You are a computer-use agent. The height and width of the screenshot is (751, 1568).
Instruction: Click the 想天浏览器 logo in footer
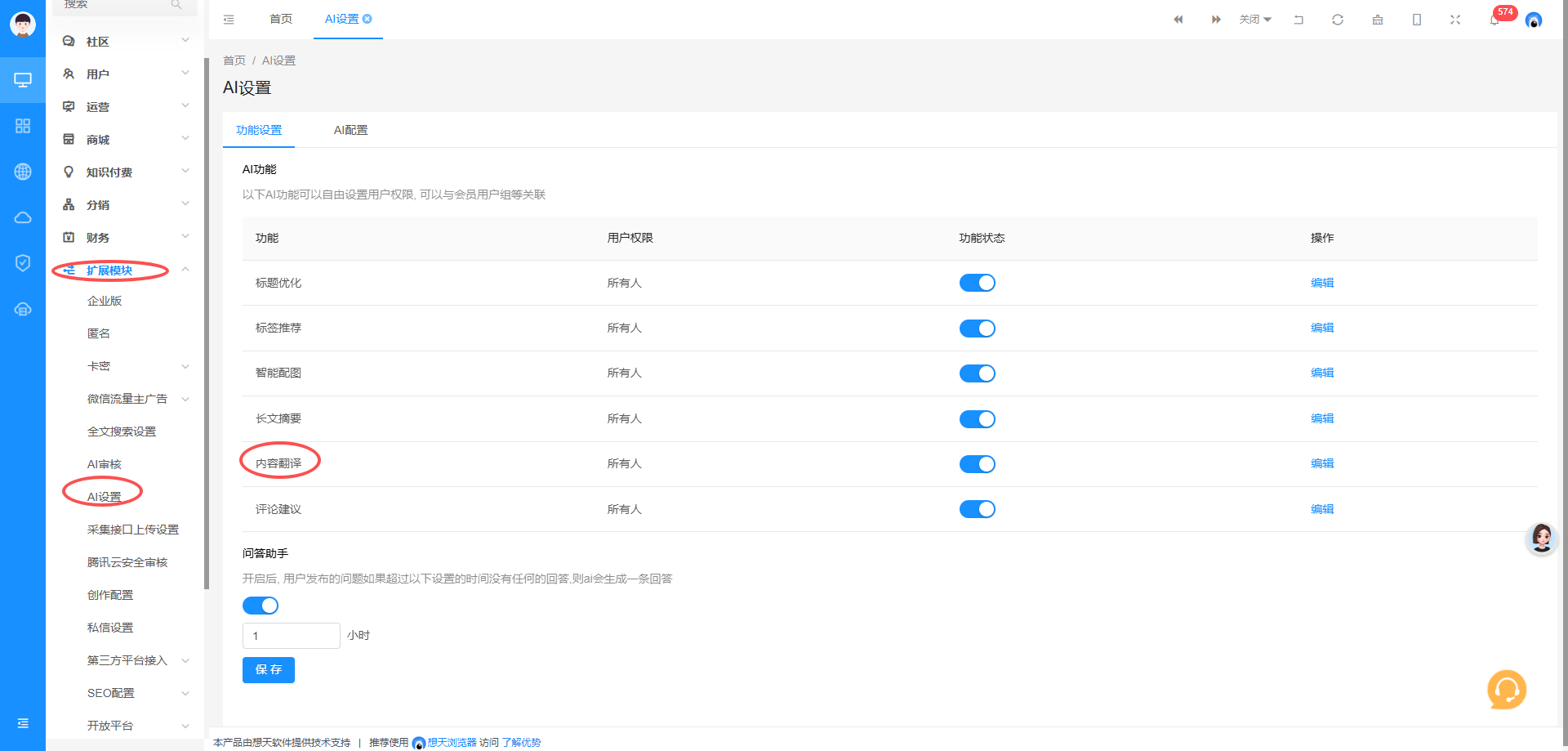[x=419, y=743]
